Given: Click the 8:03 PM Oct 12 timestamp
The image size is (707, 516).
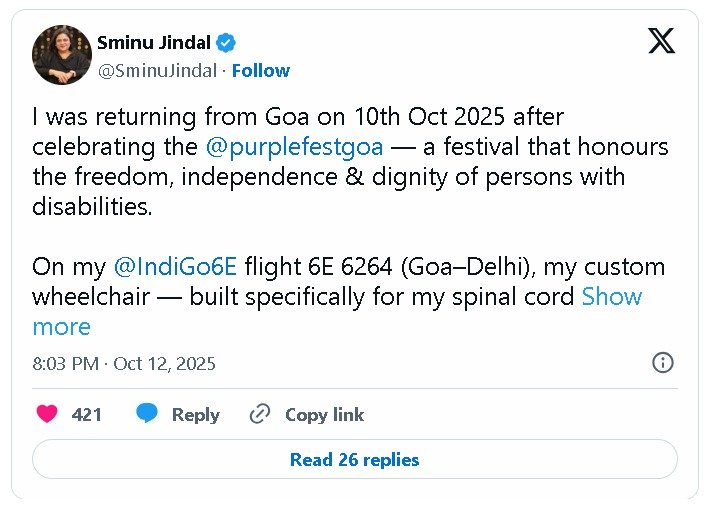Looking at the screenshot, I should click(124, 363).
